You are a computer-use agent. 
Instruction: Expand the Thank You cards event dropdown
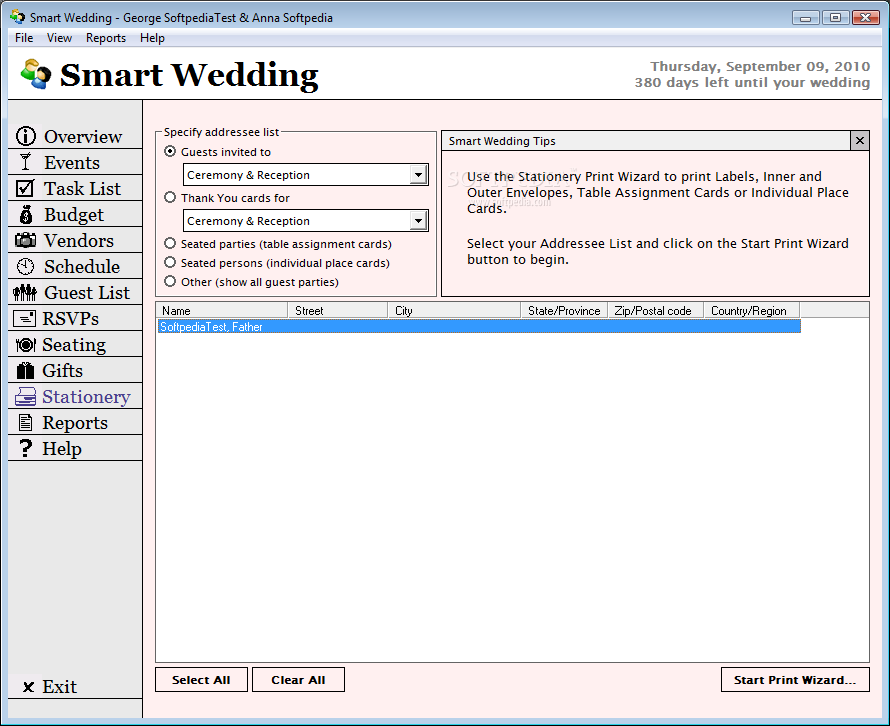click(418, 221)
